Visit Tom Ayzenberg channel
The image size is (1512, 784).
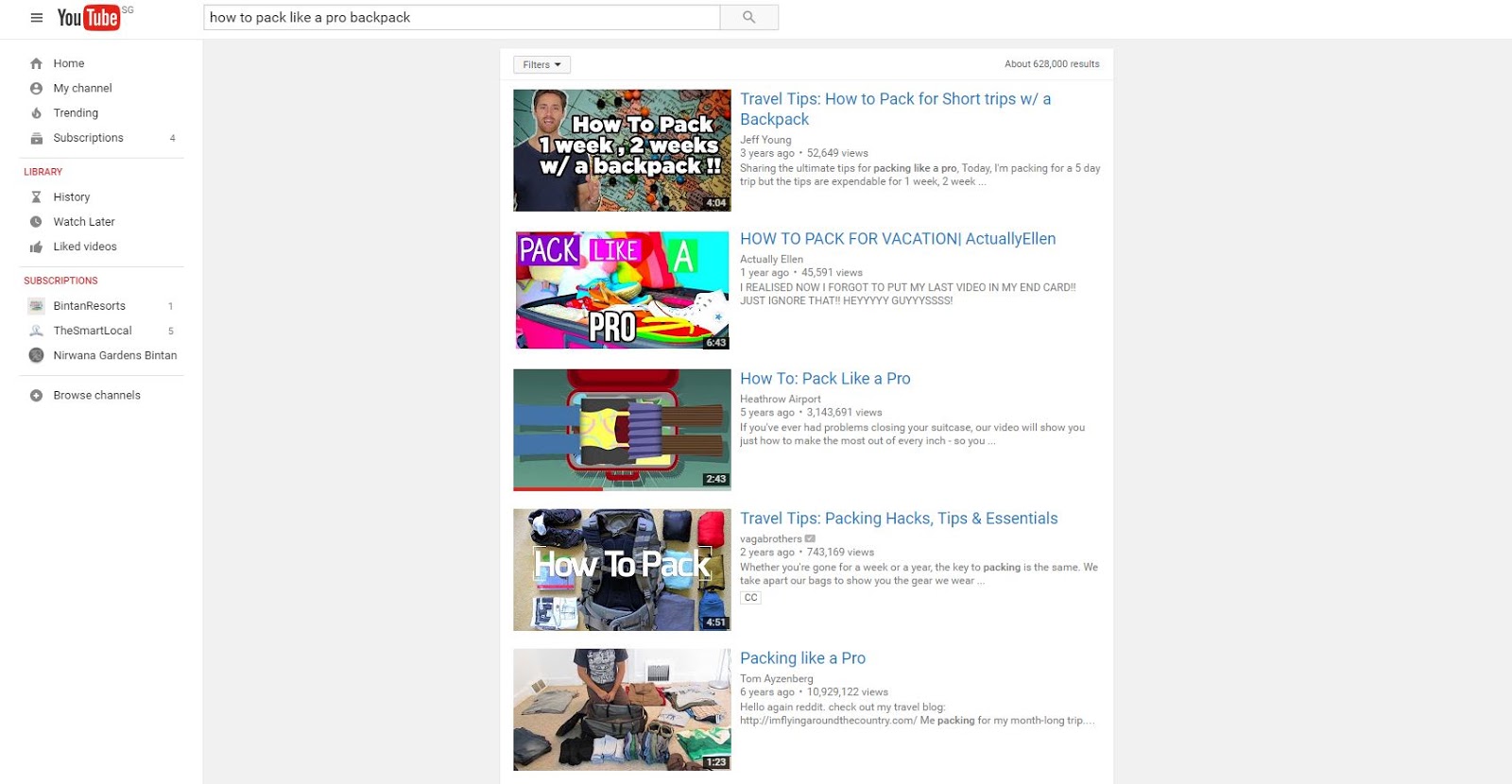[x=776, y=679]
